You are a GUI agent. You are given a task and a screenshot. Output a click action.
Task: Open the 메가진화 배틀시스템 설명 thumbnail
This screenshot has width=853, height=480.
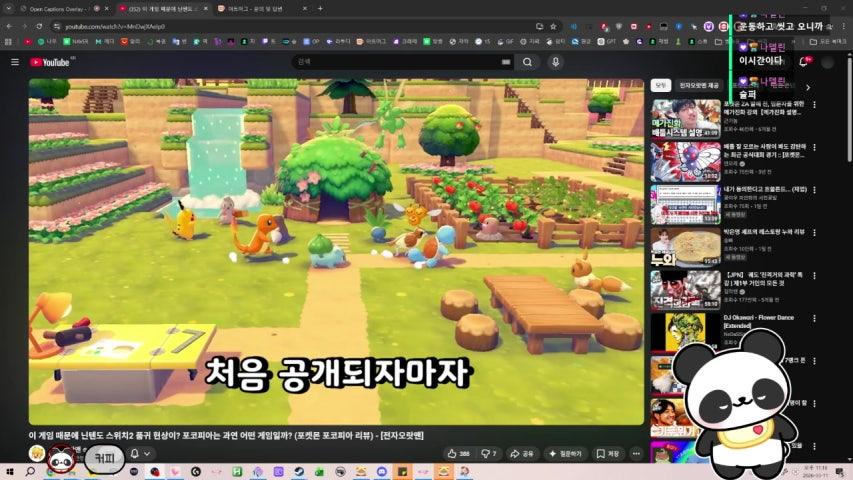pyautogui.click(x=685, y=119)
